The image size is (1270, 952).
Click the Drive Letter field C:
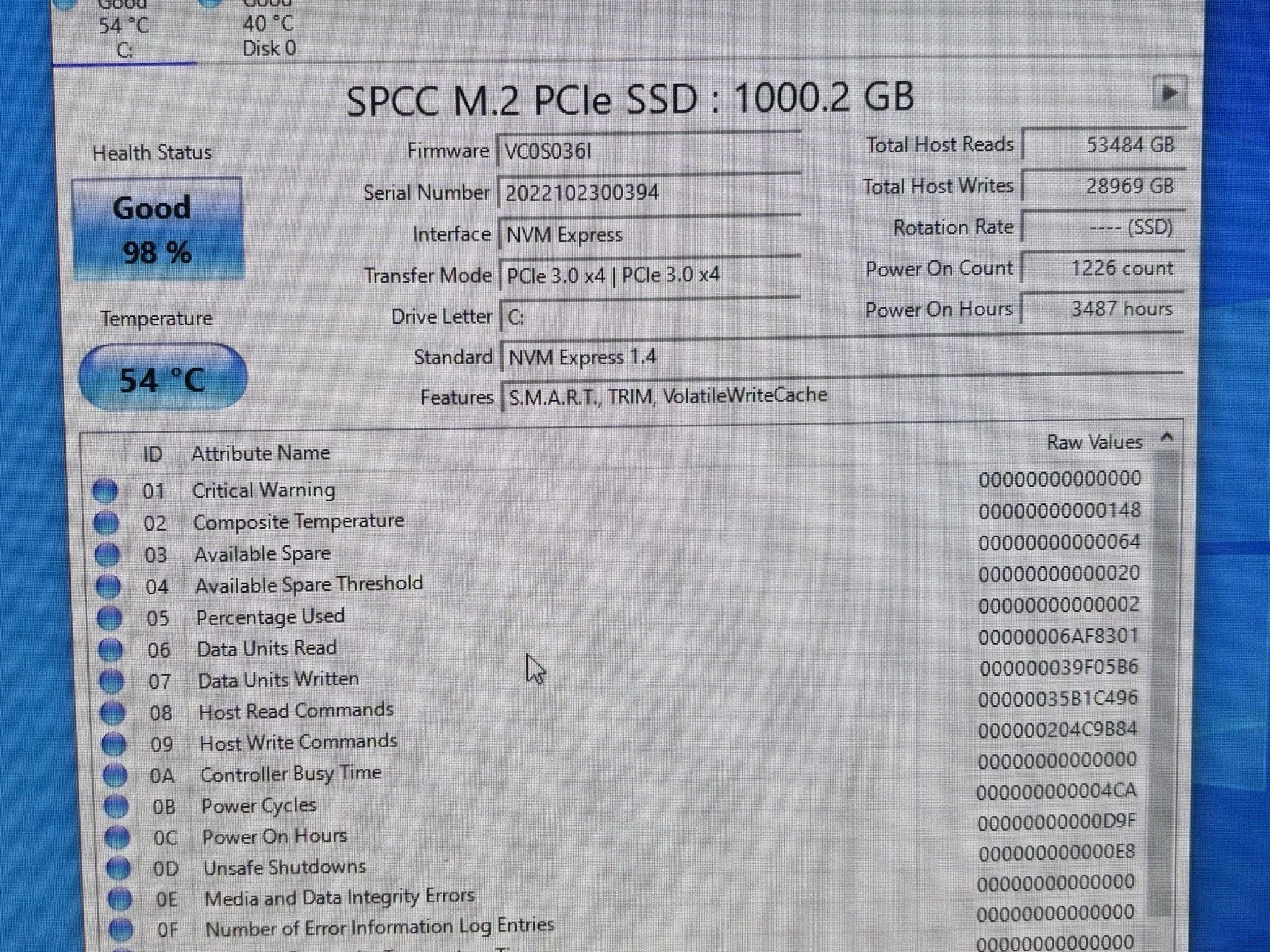click(650, 317)
